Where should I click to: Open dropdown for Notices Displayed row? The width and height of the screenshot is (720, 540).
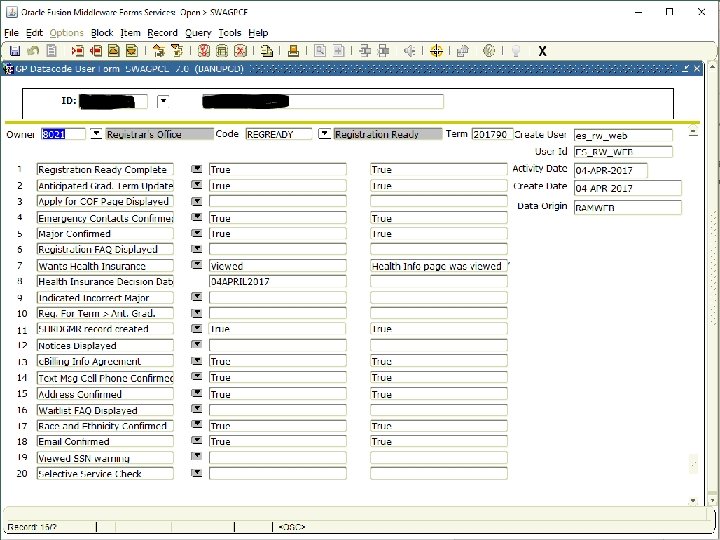197,344
